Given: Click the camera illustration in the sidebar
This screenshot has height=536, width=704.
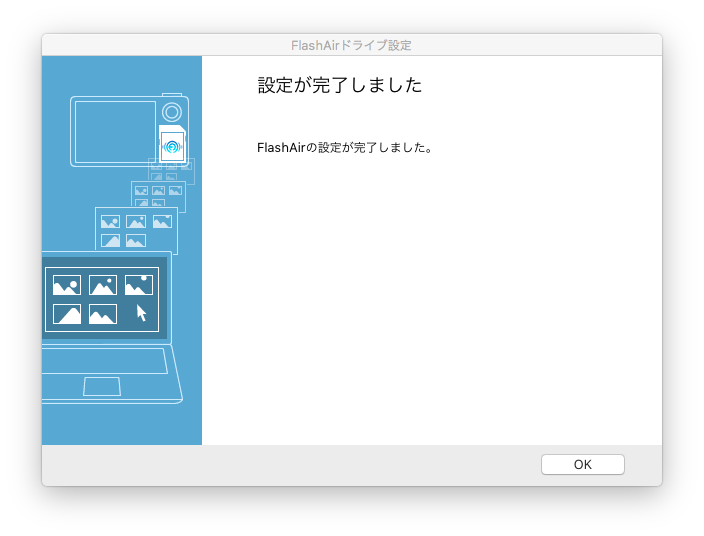Looking at the screenshot, I should pyautogui.click(x=129, y=130).
